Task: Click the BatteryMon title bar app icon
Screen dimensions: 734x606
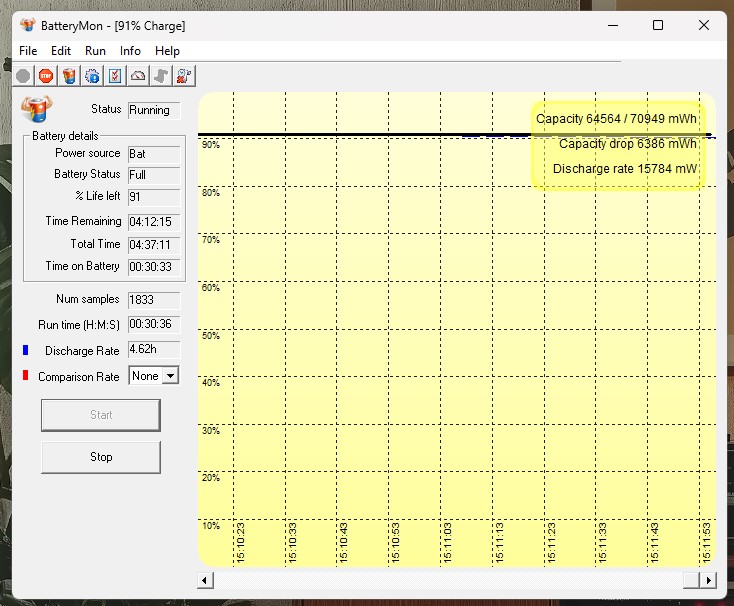Action: click(x=28, y=25)
